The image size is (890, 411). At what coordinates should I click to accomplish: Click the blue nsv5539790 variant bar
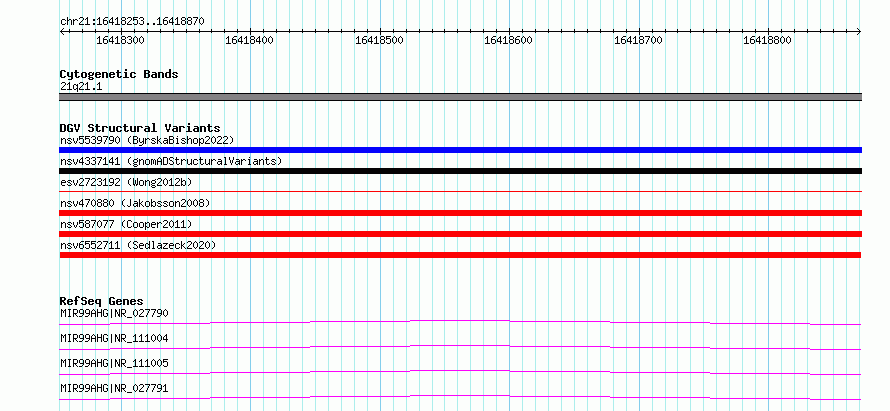(x=460, y=150)
